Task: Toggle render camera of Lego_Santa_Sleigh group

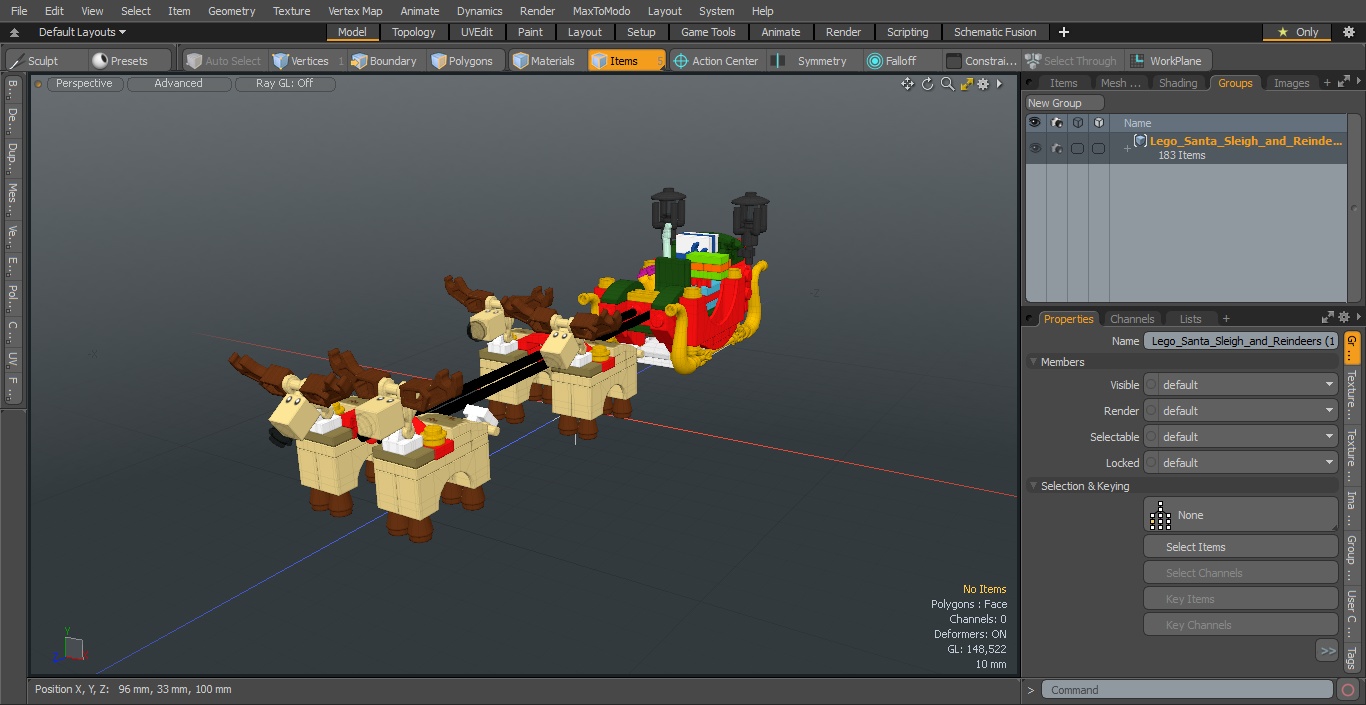Action: click(x=1056, y=148)
